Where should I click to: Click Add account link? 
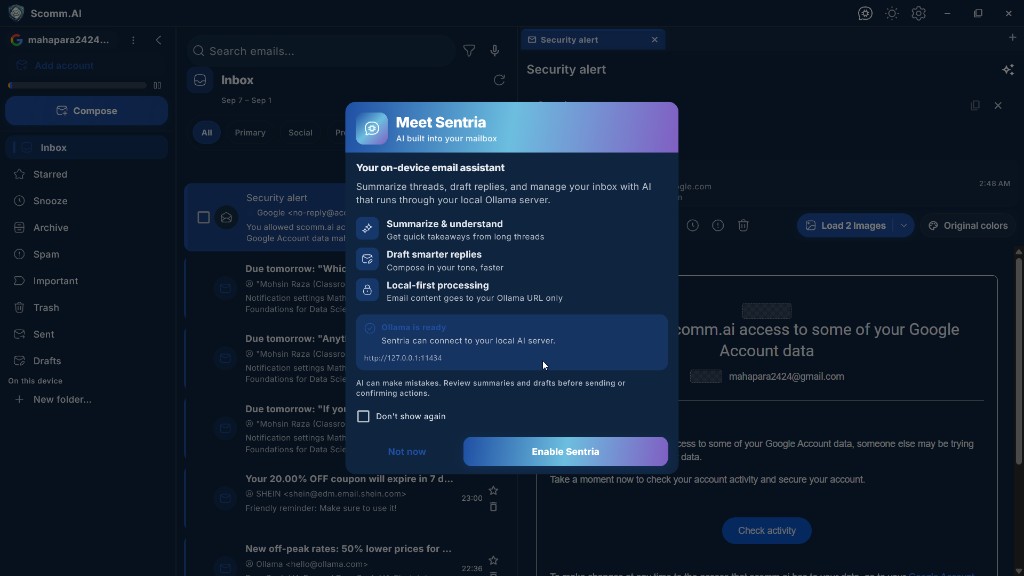click(63, 65)
